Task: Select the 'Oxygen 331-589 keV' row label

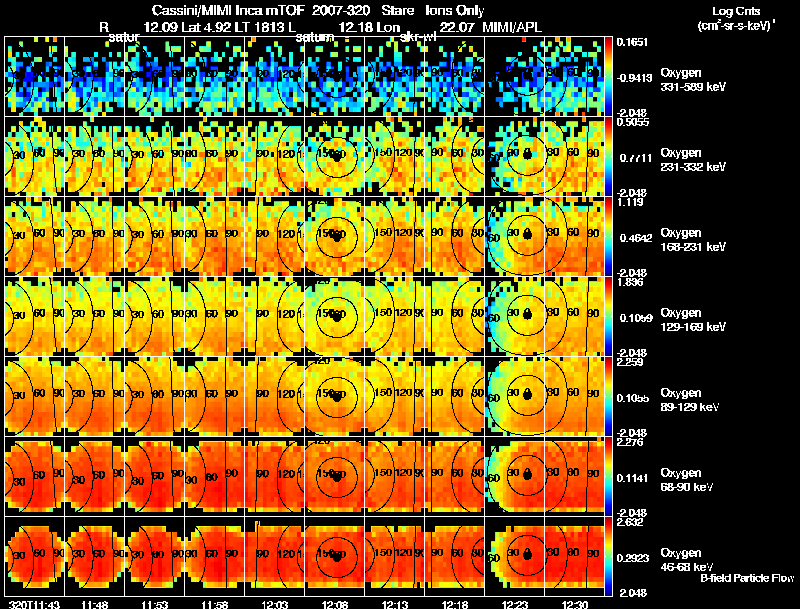Action: tap(693, 80)
